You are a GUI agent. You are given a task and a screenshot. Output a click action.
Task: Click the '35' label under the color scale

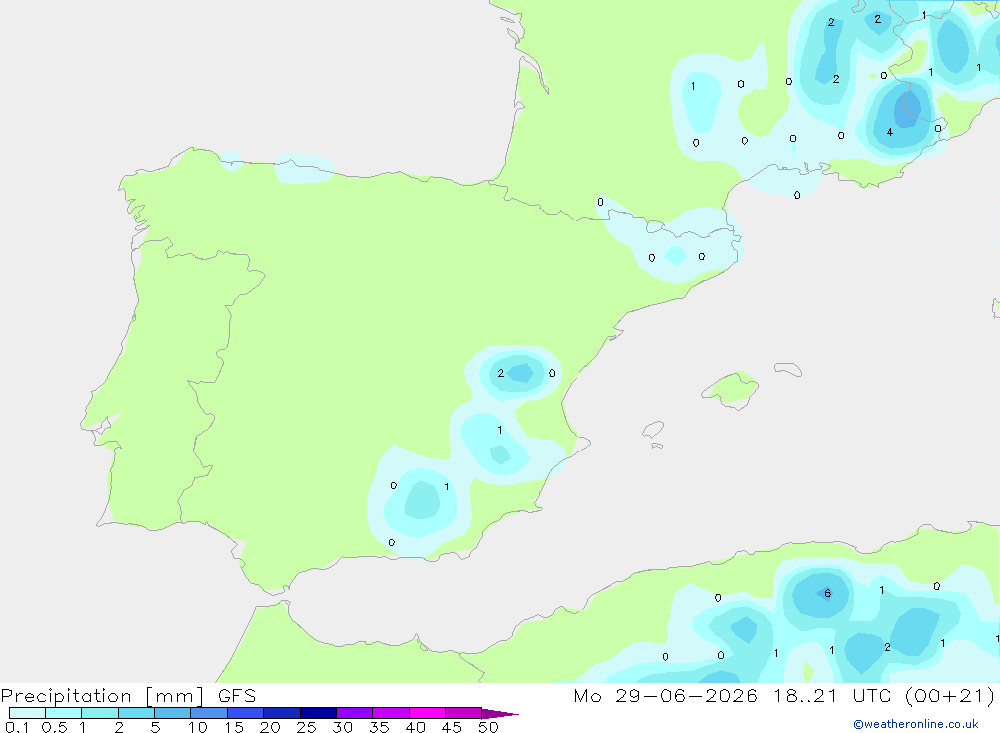(379, 727)
